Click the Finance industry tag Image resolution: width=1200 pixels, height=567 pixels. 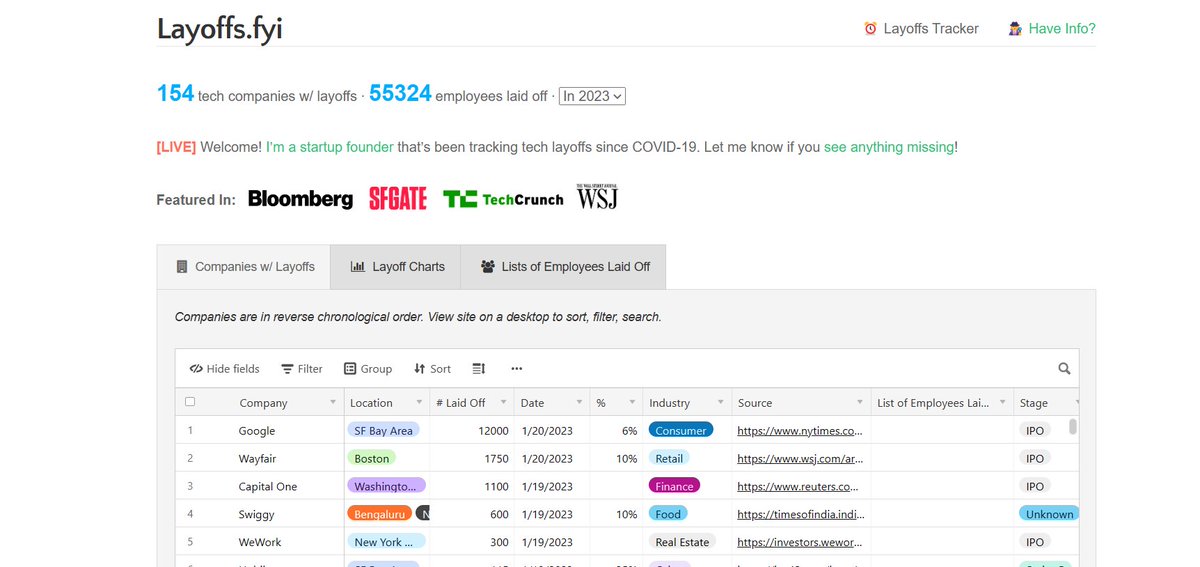click(x=674, y=487)
